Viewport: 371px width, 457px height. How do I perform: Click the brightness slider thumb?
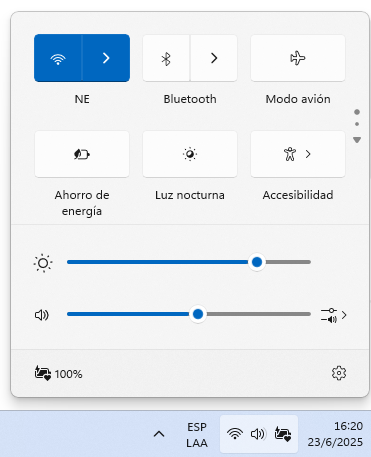point(257,262)
